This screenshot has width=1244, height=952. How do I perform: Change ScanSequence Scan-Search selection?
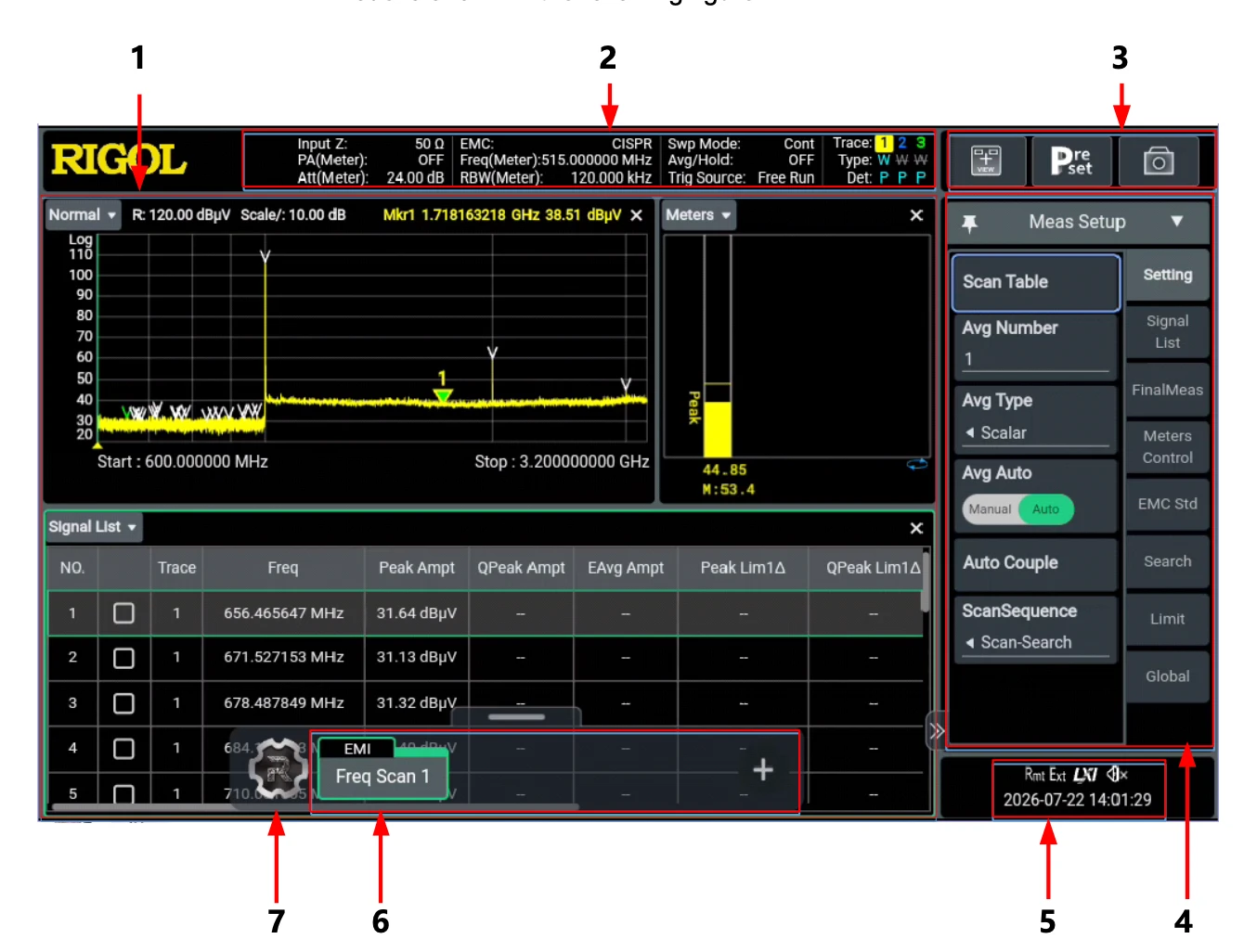pos(1036,643)
